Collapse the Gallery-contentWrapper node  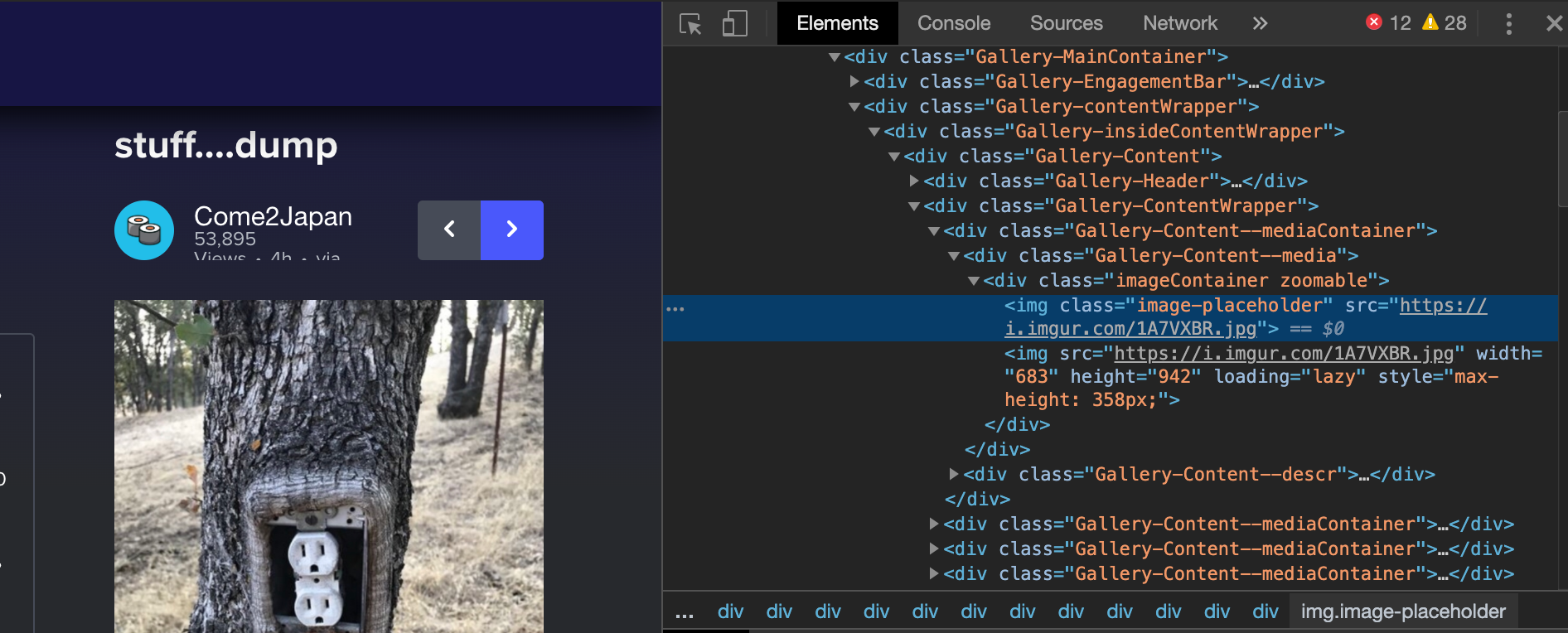pos(854,107)
